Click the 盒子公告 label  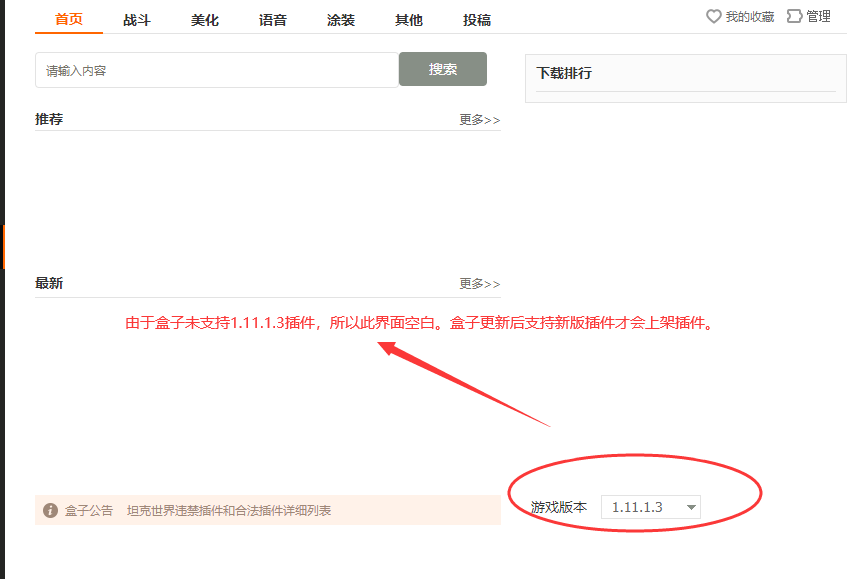(x=89, y=510)
